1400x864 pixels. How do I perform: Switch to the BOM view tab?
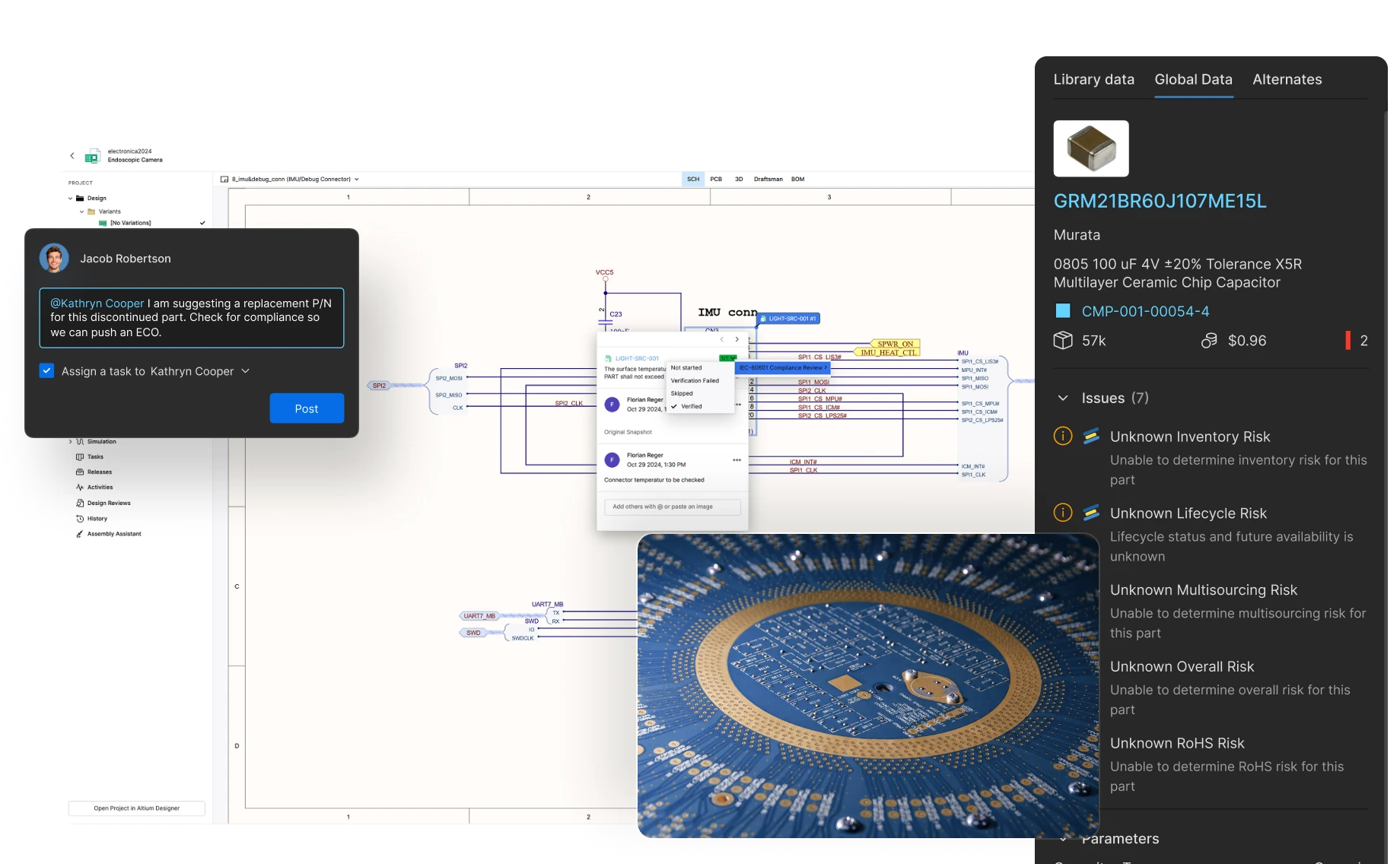pos(797,179)
